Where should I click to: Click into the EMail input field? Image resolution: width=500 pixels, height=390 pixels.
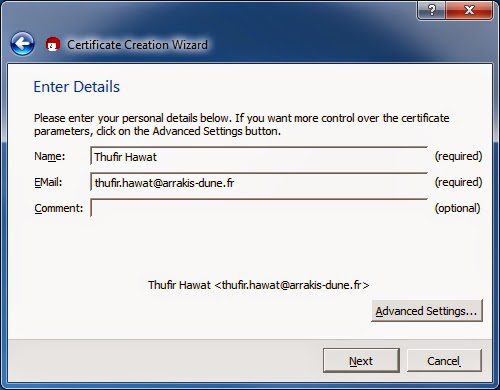coord(259,182)
